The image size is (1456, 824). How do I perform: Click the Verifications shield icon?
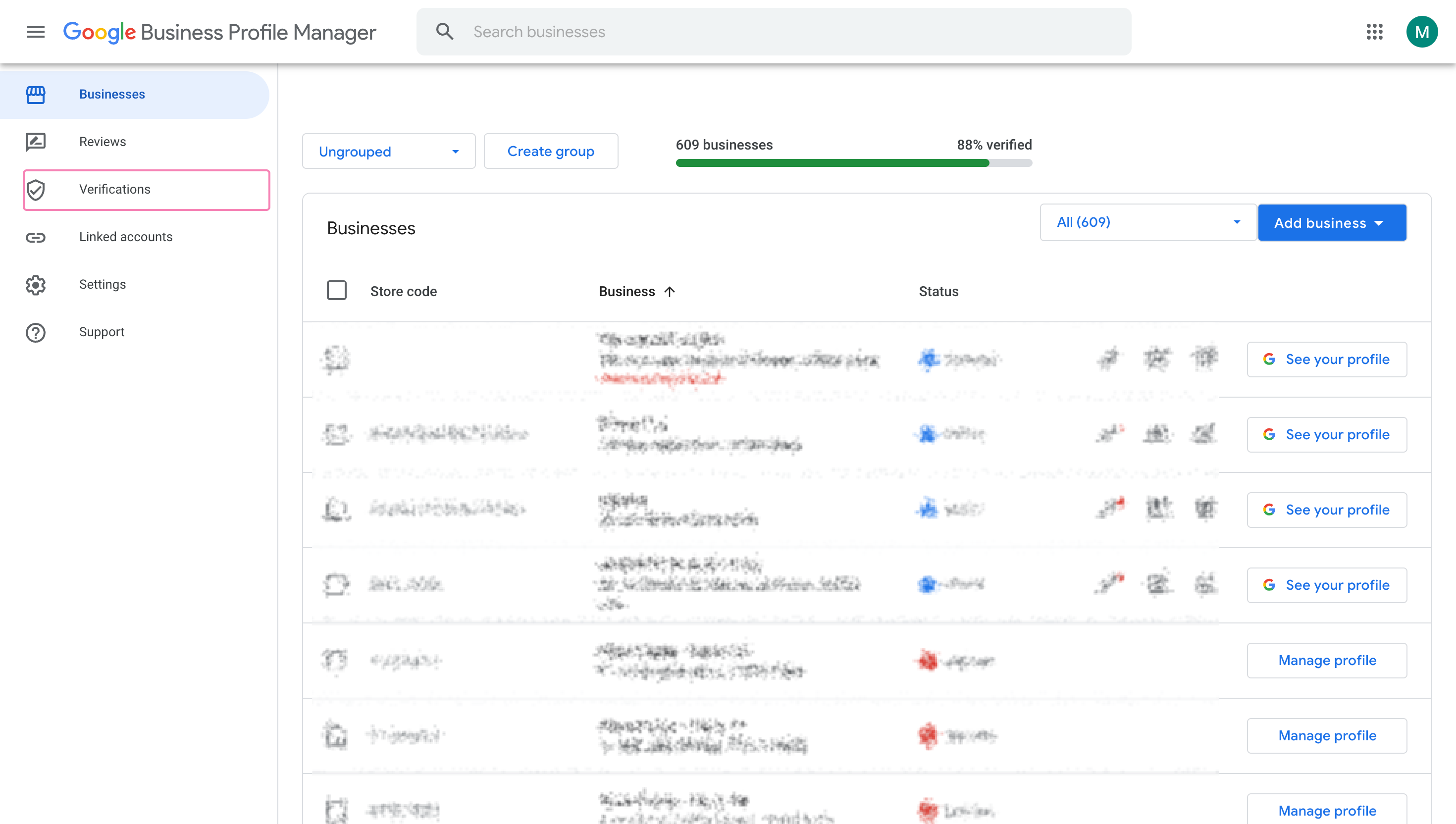click(x=35, y=190)
